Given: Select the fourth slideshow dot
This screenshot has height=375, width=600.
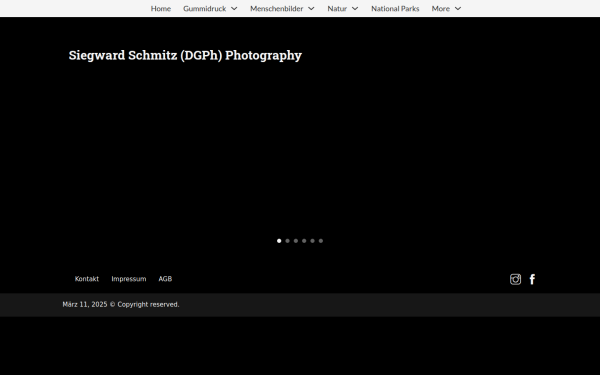Looking at the screenshot, I should 304,241.
